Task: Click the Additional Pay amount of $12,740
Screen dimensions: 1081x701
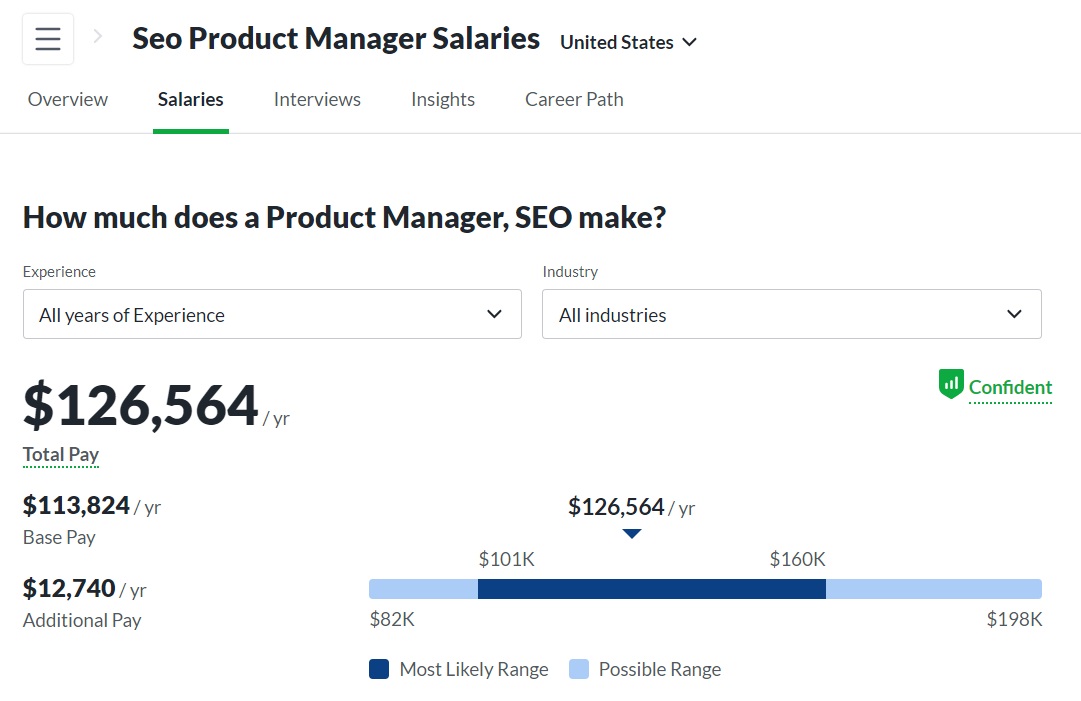Action: pos(70,588)
